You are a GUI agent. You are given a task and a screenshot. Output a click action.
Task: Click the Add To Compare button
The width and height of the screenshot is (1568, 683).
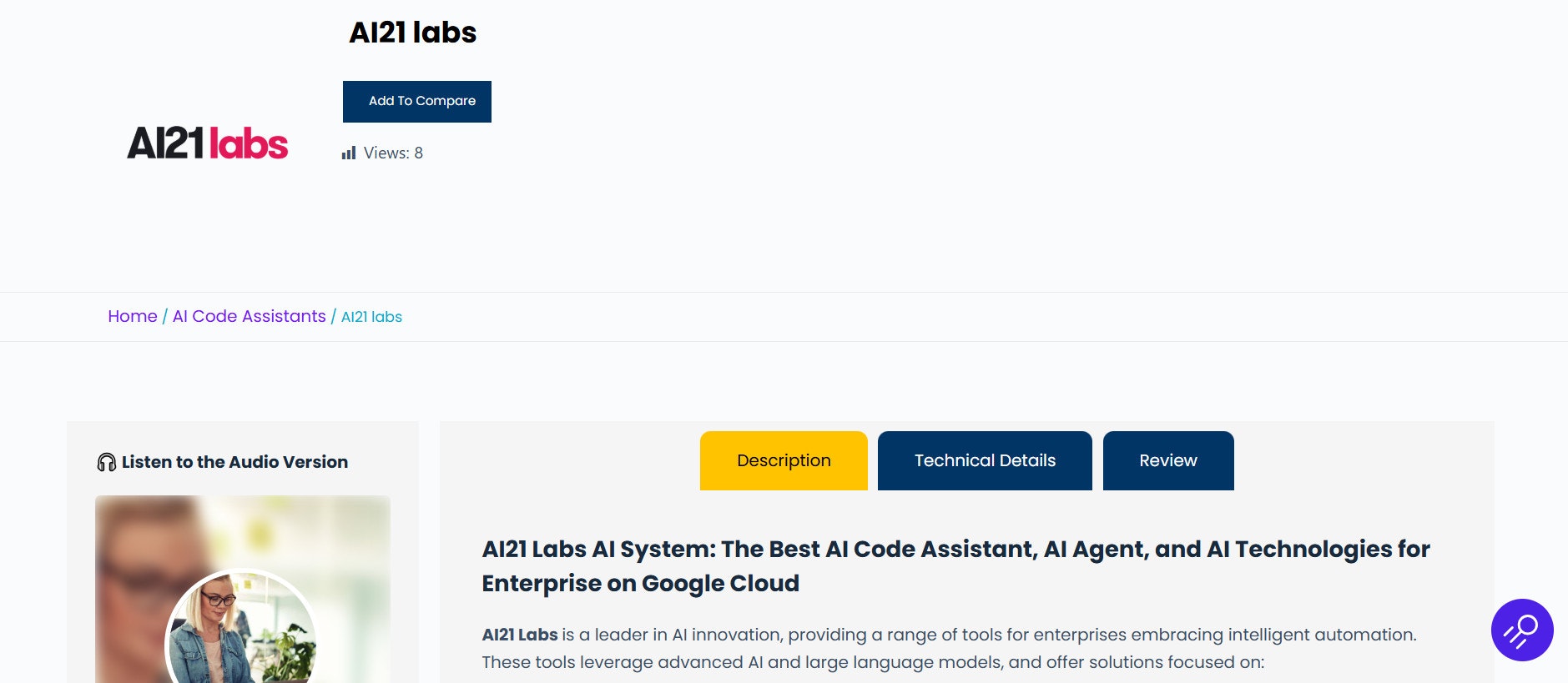417,102
